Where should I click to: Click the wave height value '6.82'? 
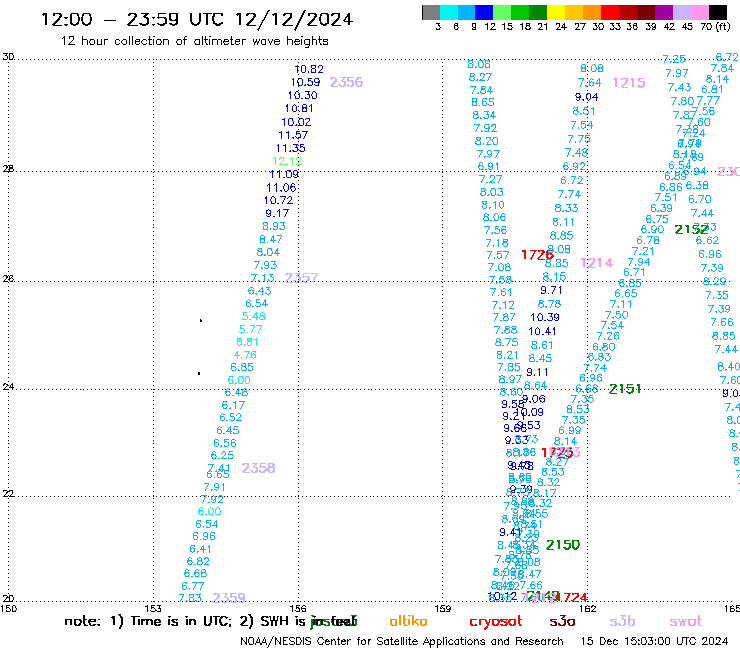(x=198, y=561)
